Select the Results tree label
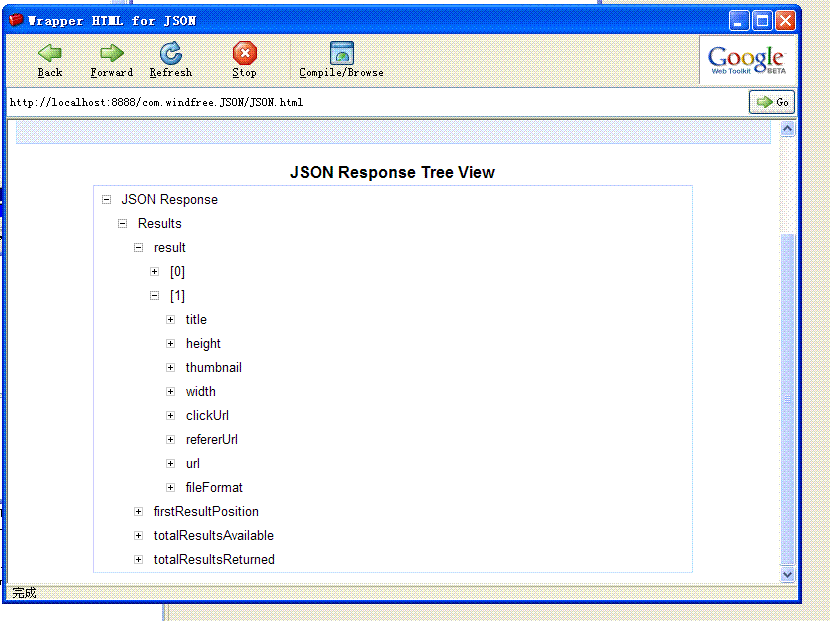 click(159, 223)
